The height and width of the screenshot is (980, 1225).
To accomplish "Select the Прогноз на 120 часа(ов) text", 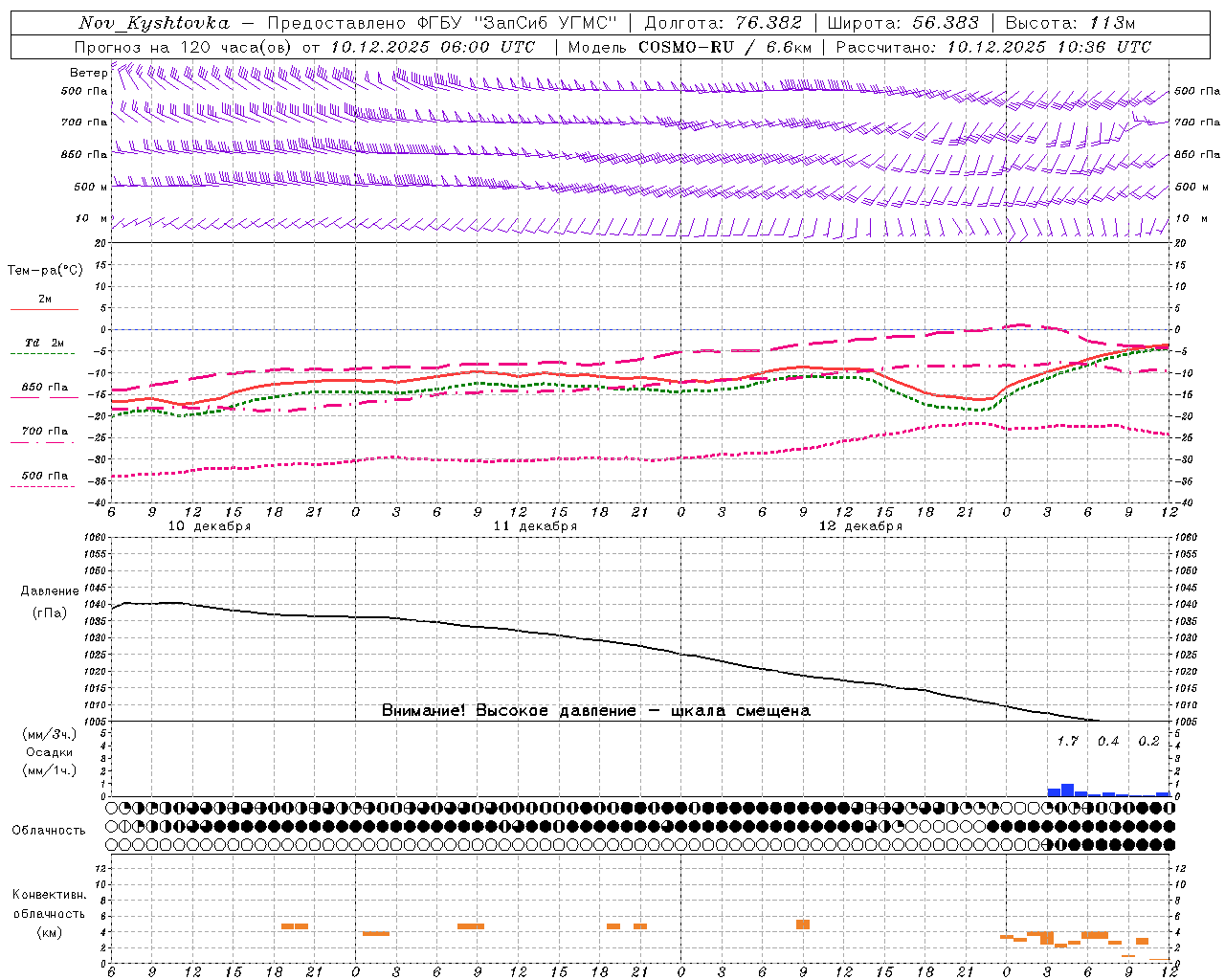I will click(184, 47).
